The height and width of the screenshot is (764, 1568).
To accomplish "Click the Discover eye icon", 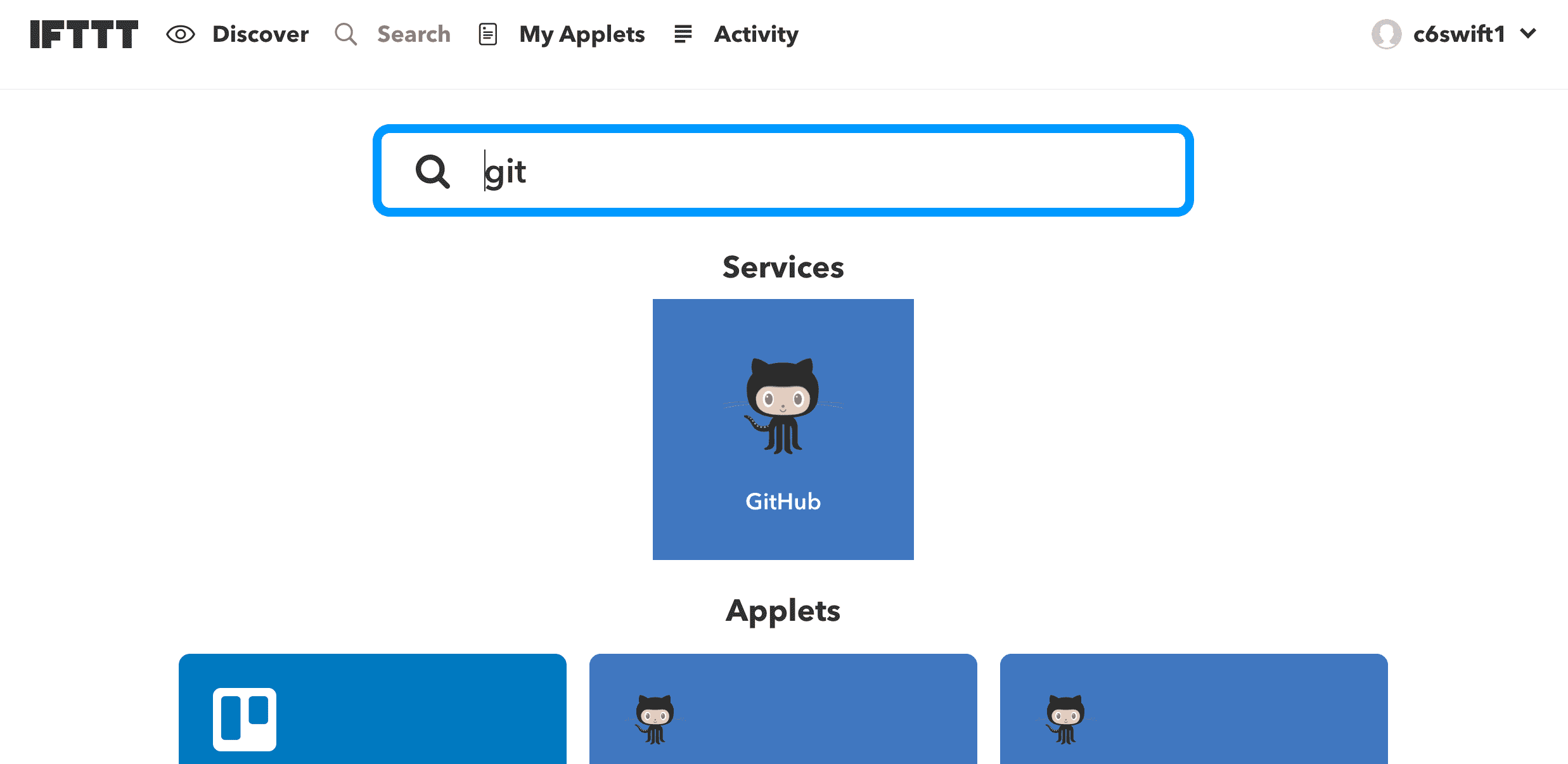I will [180, 34].
